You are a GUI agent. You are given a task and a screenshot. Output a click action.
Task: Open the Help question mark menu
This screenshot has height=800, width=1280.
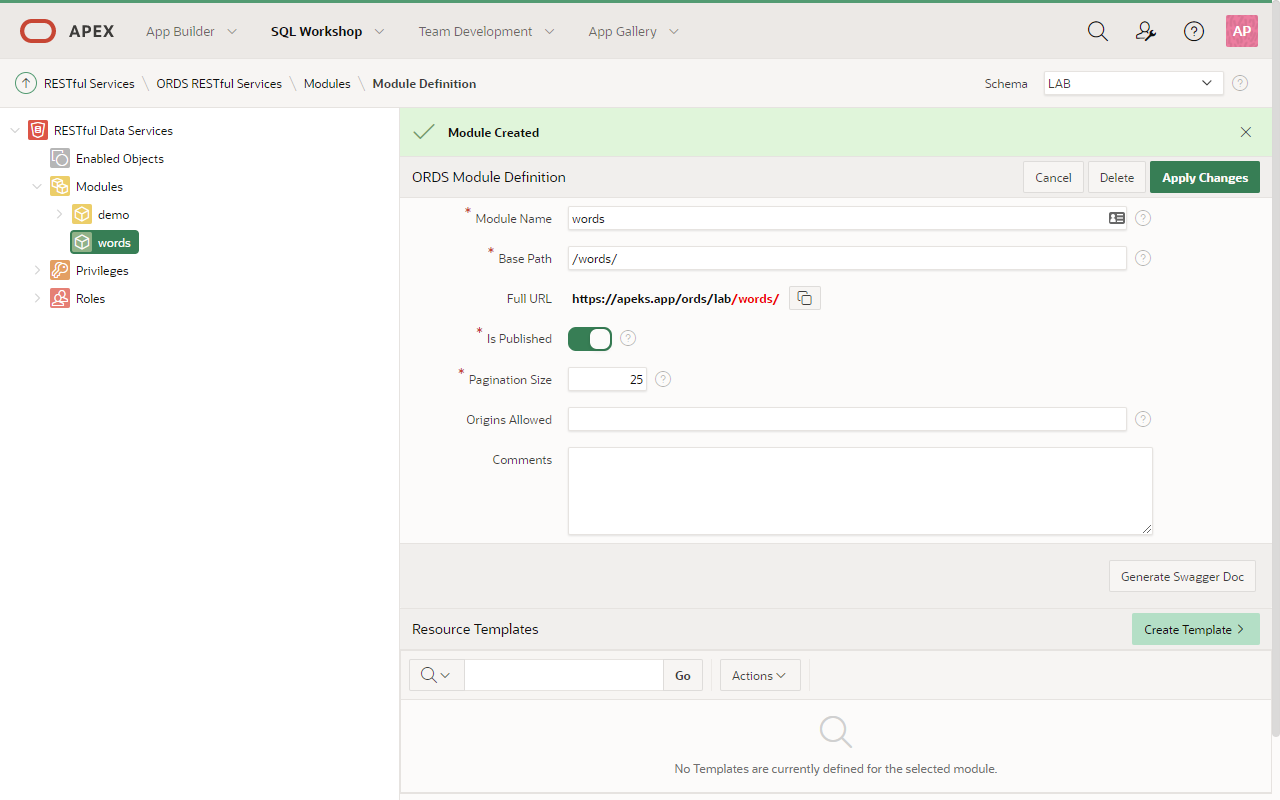click(1194, 31)
